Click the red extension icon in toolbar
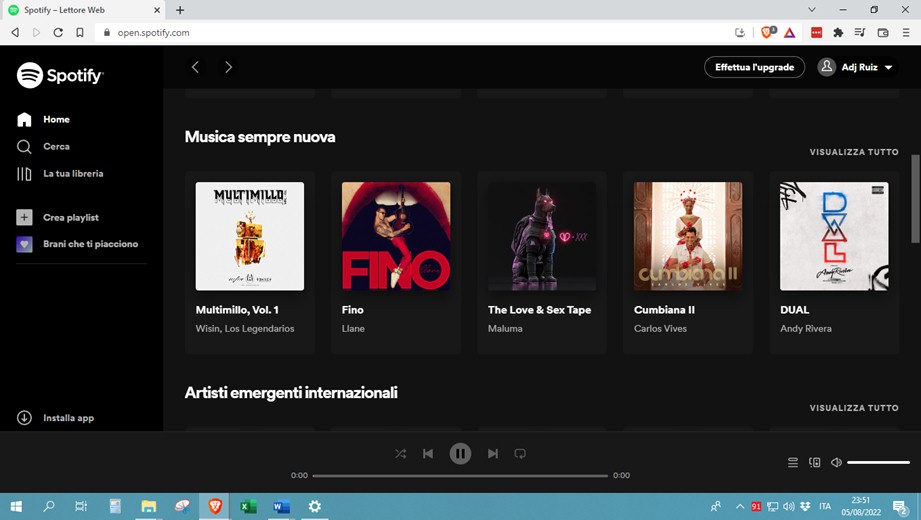Viewport: 921px width, 520px height. 816,33
